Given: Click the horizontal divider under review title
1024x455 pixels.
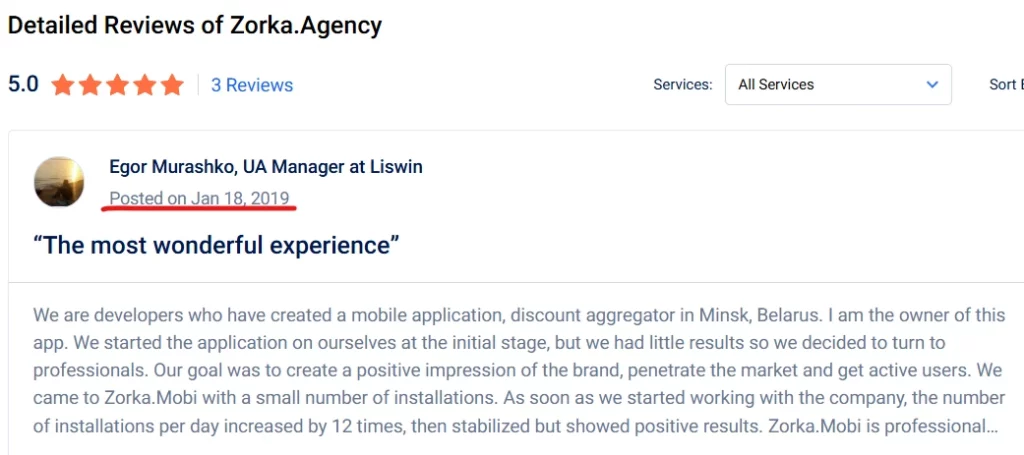Looking at the screenshot, I should (x=516, y=283).
